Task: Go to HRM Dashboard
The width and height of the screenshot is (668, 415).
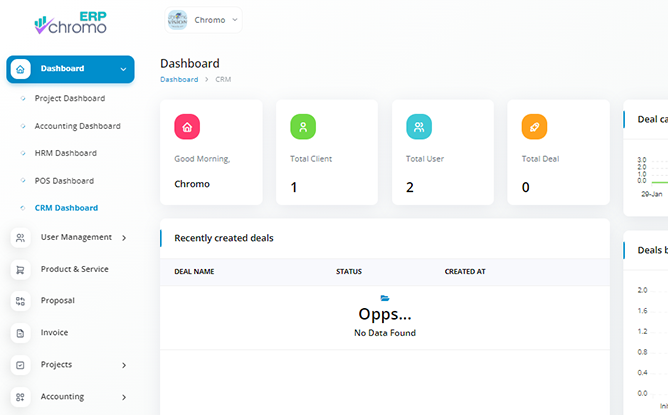Action: [65, 153]
